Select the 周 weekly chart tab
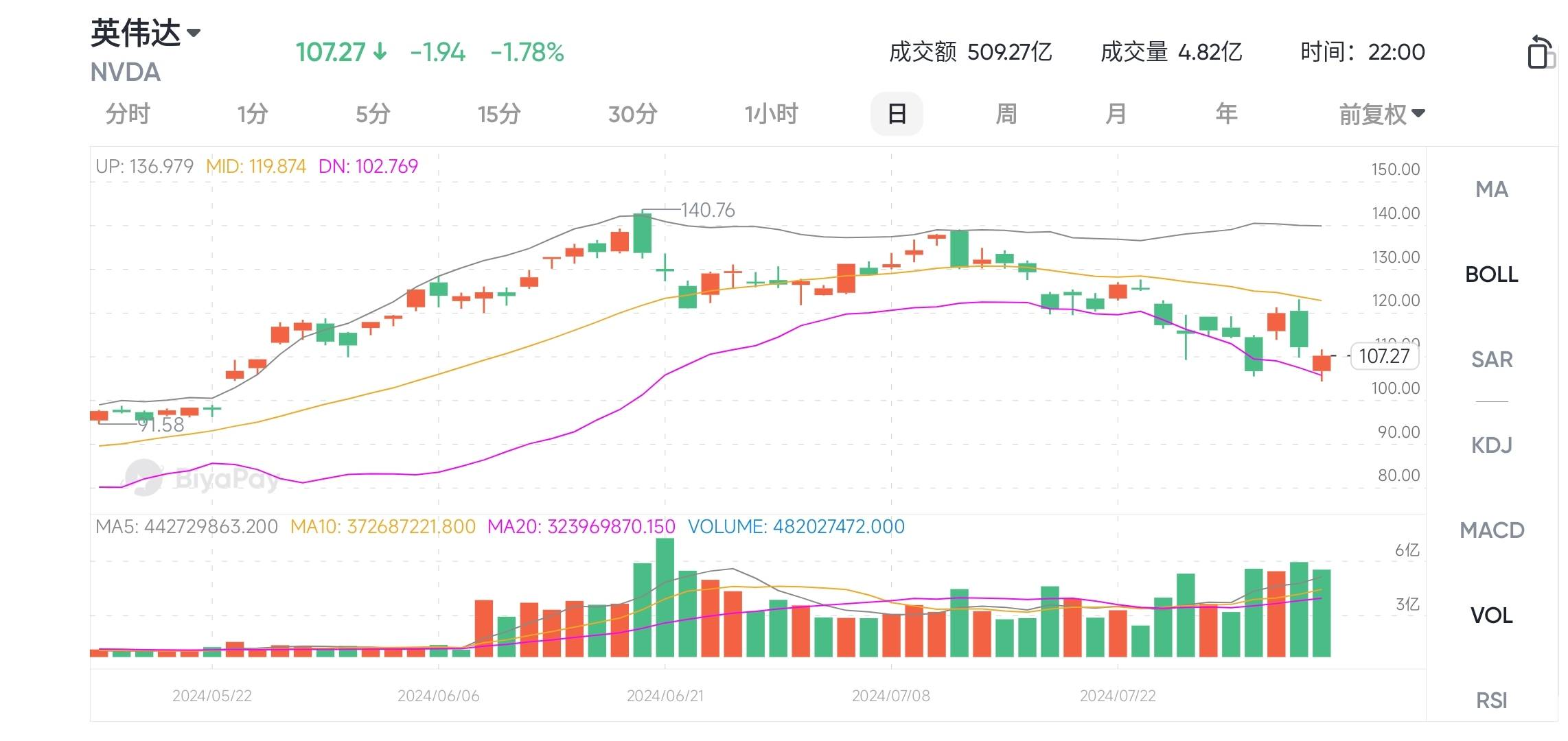 (1006, 114)
